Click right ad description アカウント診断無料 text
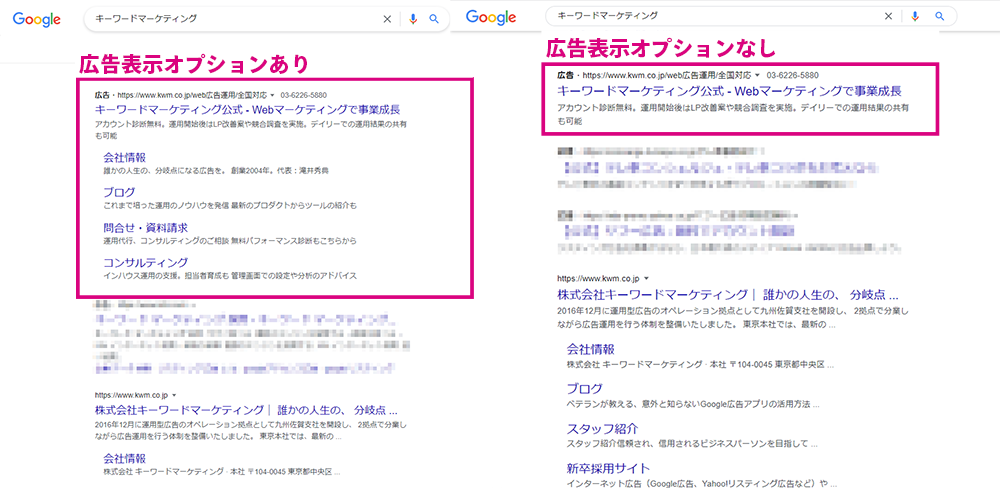1000x488 pixels. 733,114
